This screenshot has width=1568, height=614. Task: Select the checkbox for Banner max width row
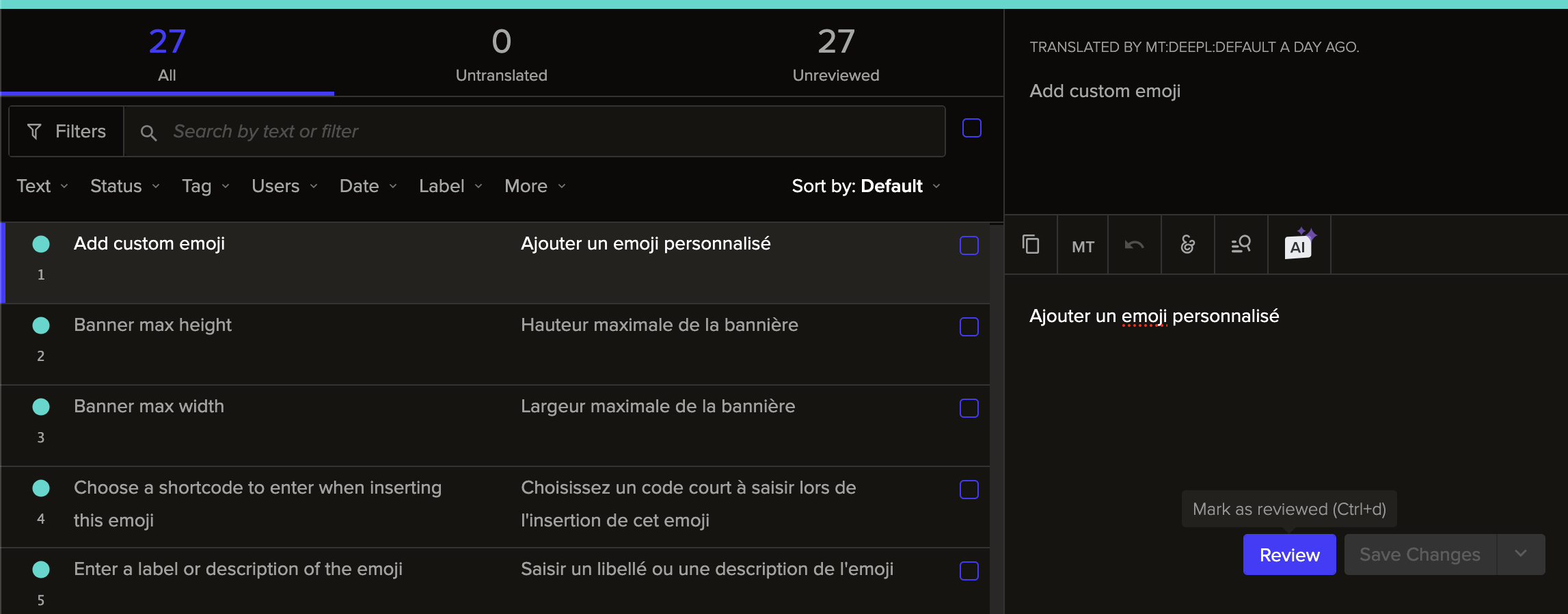coord(969,408)
